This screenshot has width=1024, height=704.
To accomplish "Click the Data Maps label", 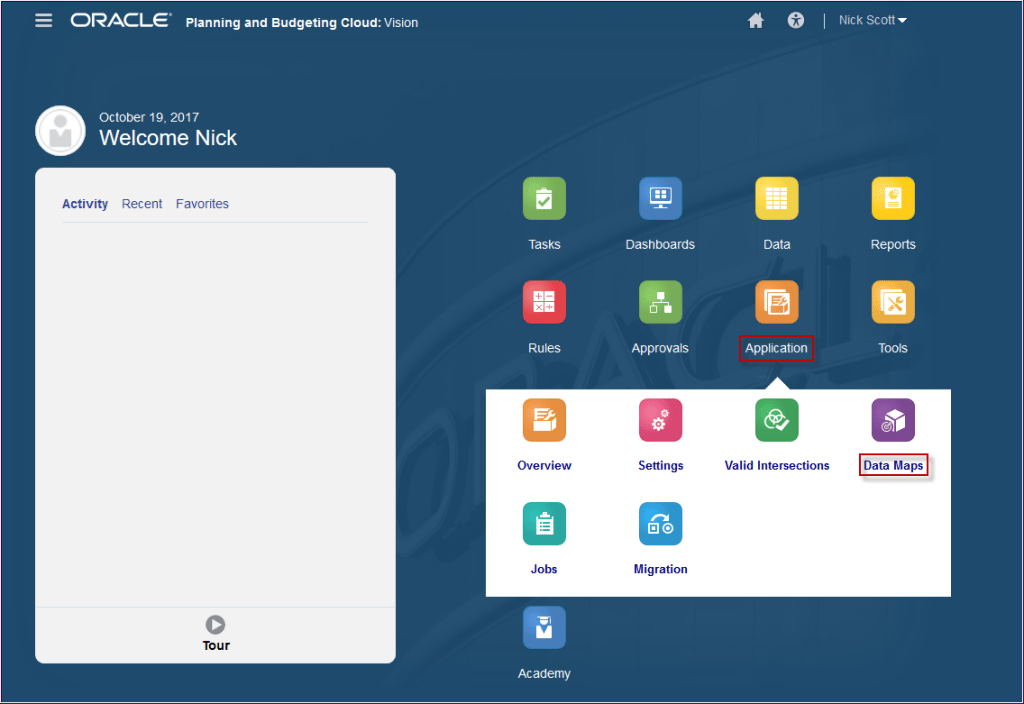I will 893,465.
